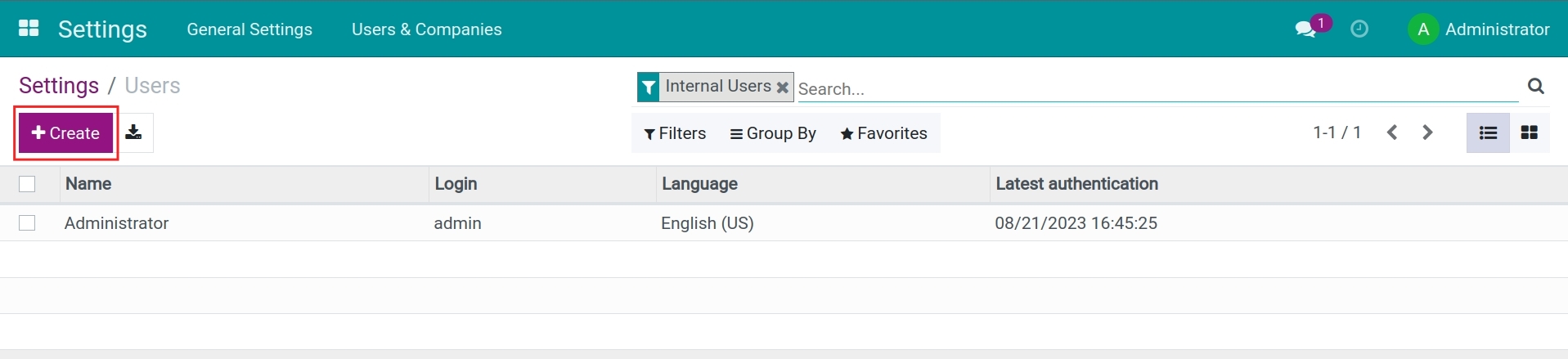Open the Favorites dropdown
The image size is (1568, 359).
click(883, 133)
